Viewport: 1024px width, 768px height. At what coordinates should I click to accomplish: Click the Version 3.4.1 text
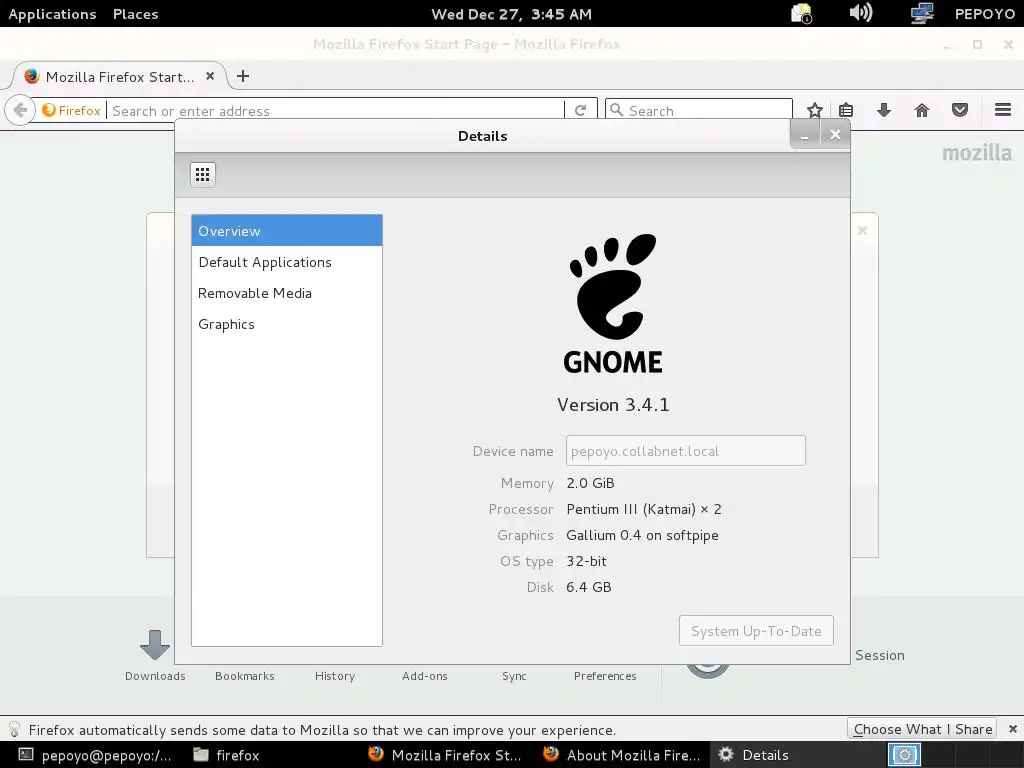pos(613,405)
